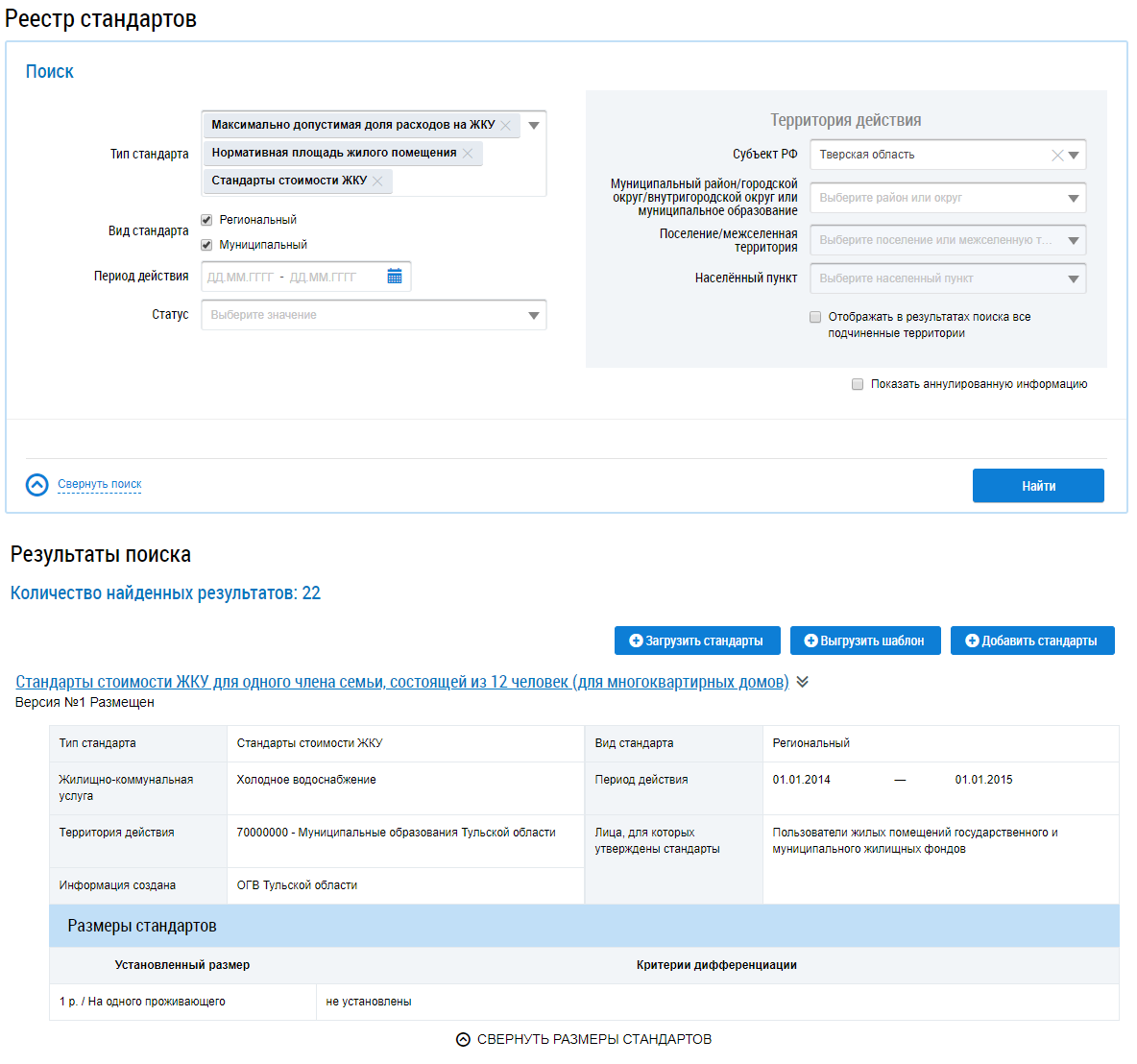Enable 'Показать аннулированную информацию' checkbox

pos(858,384)
